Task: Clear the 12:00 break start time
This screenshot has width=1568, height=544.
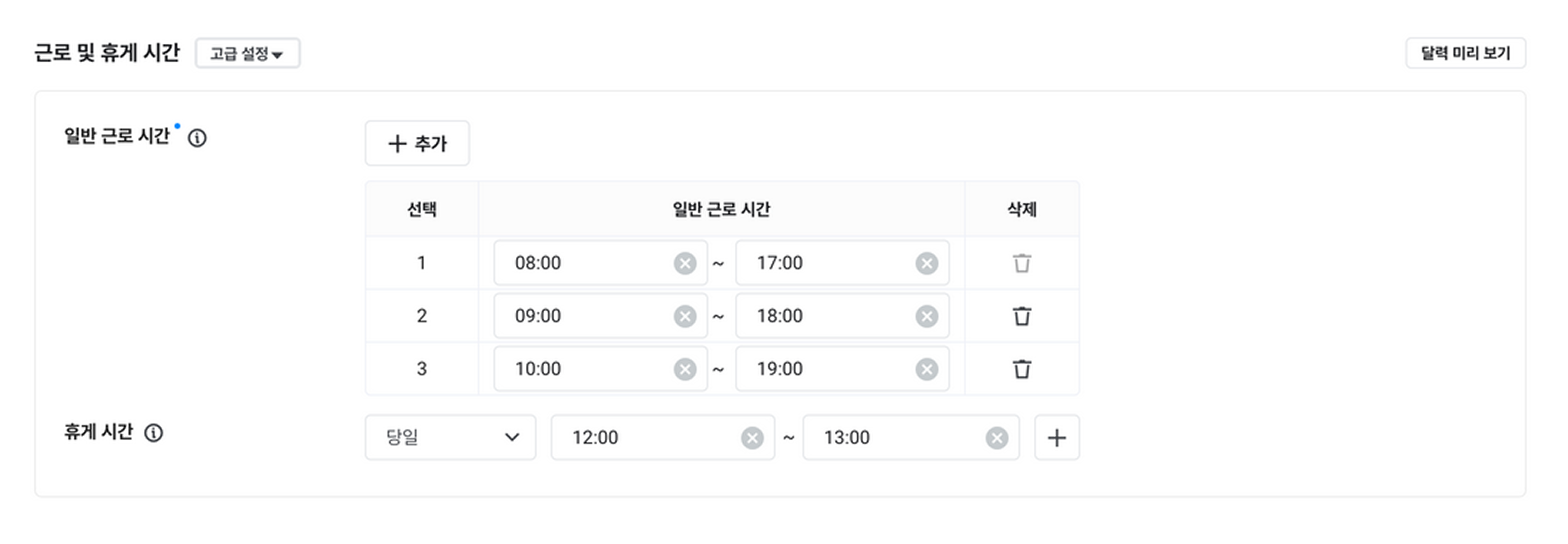Action: coord(752,438)
